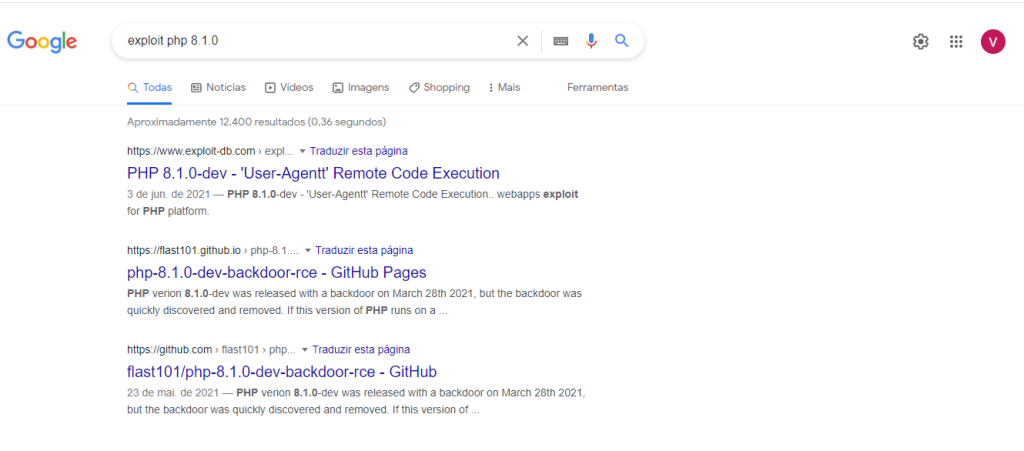The height and width of the screenshot is (451, 1024).
Task: Open the on-screen keyboard icon
Action: 560,41
